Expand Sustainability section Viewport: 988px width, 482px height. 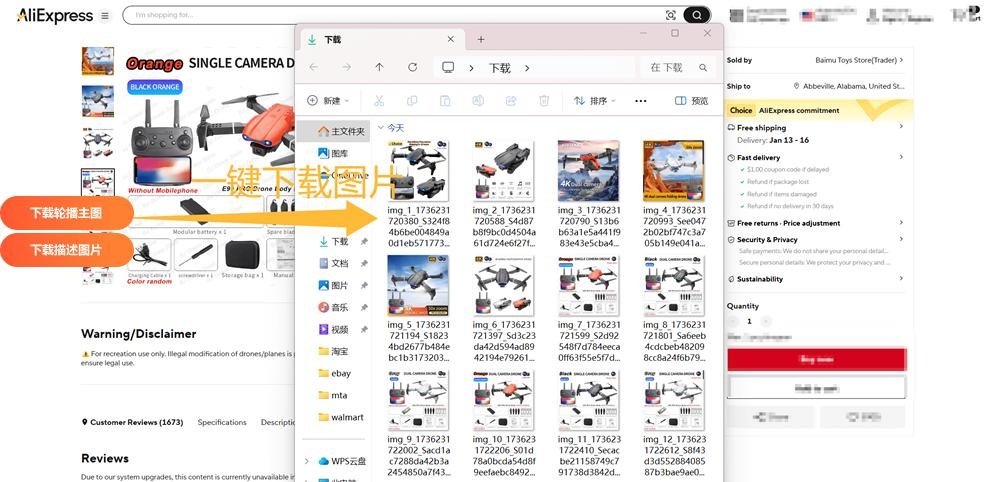tap(901, 278)
